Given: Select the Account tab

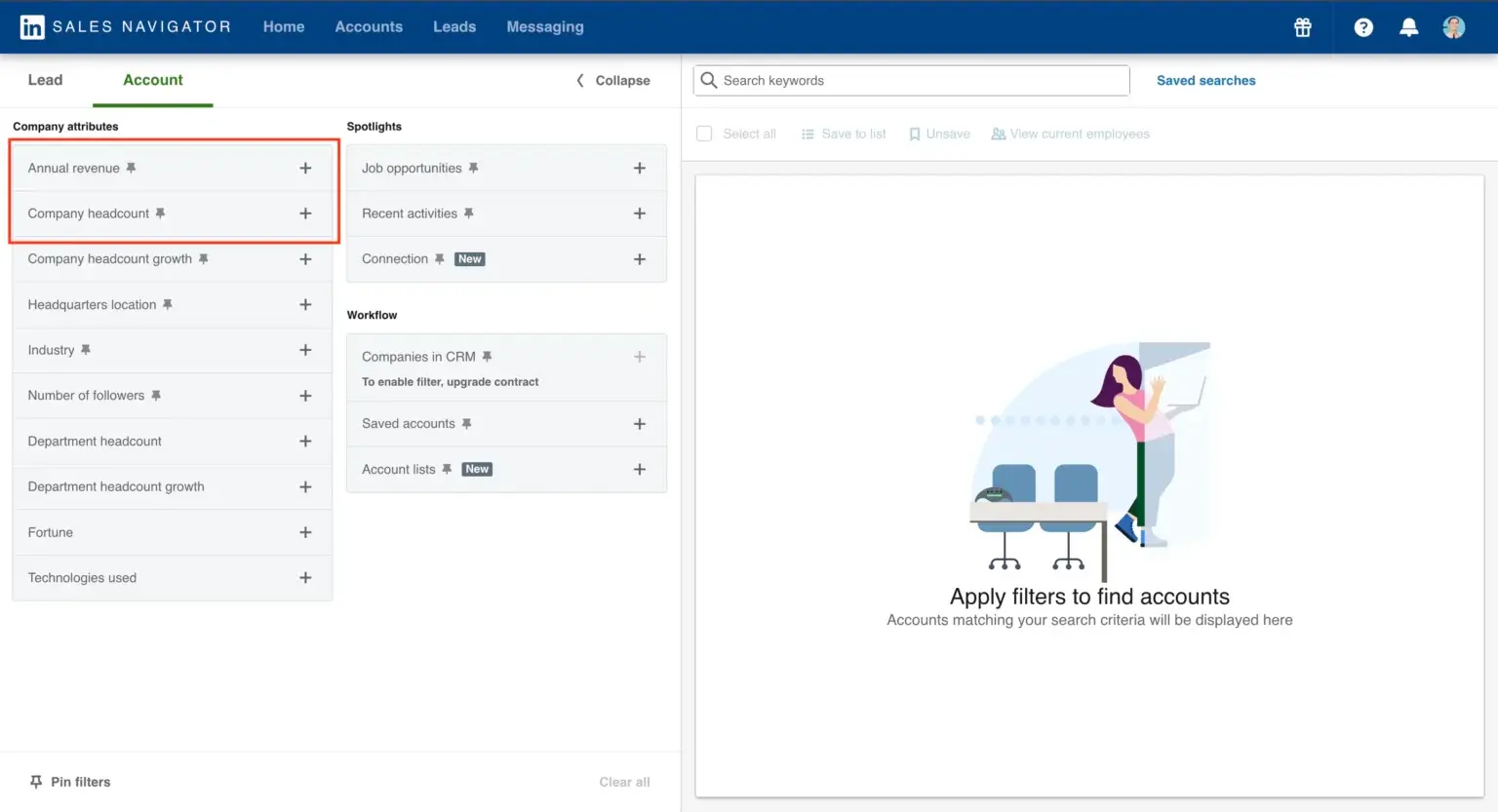Looking at the screenshot, I should click(153, 80).
